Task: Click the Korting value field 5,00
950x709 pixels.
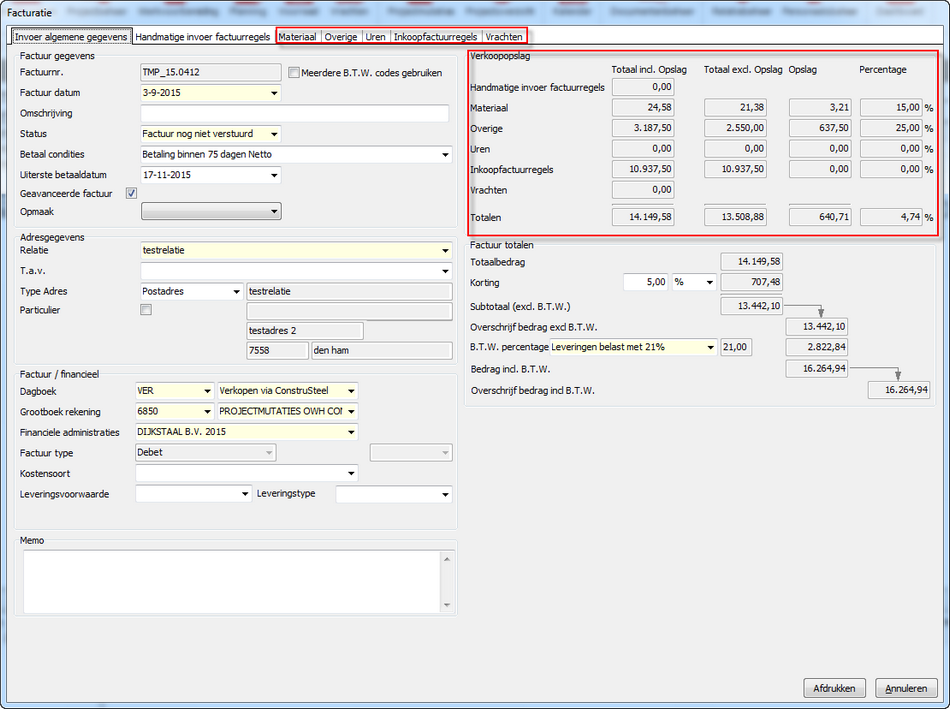Action: pos(646,282)
